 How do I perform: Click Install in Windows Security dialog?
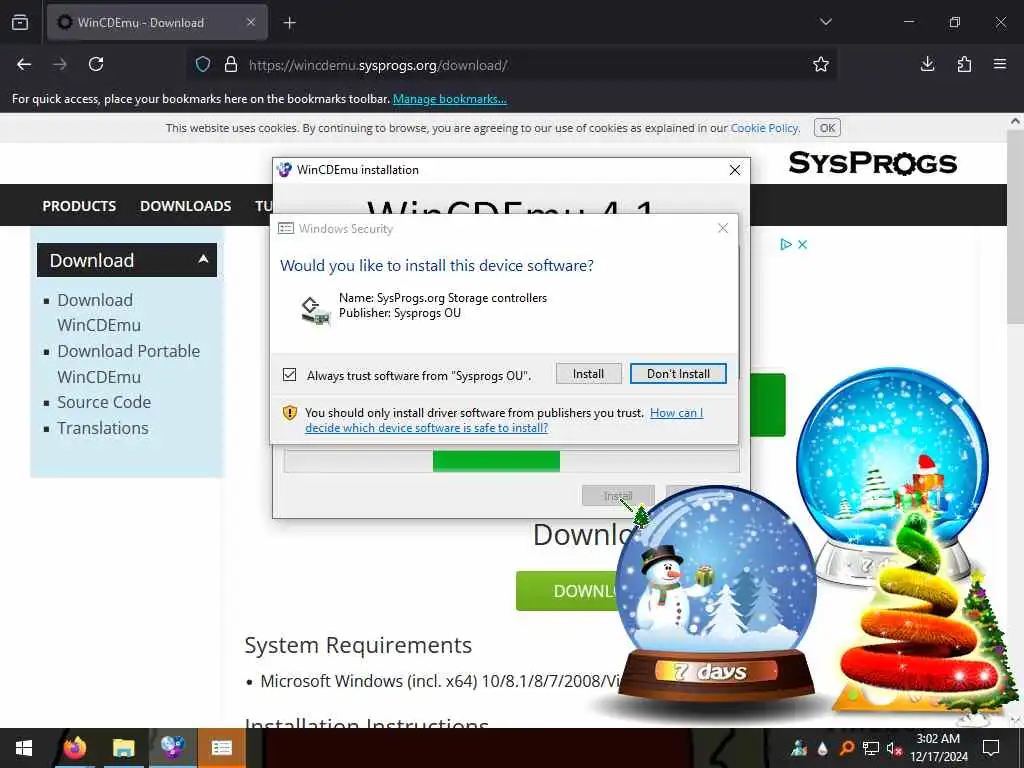click(588, 374)
